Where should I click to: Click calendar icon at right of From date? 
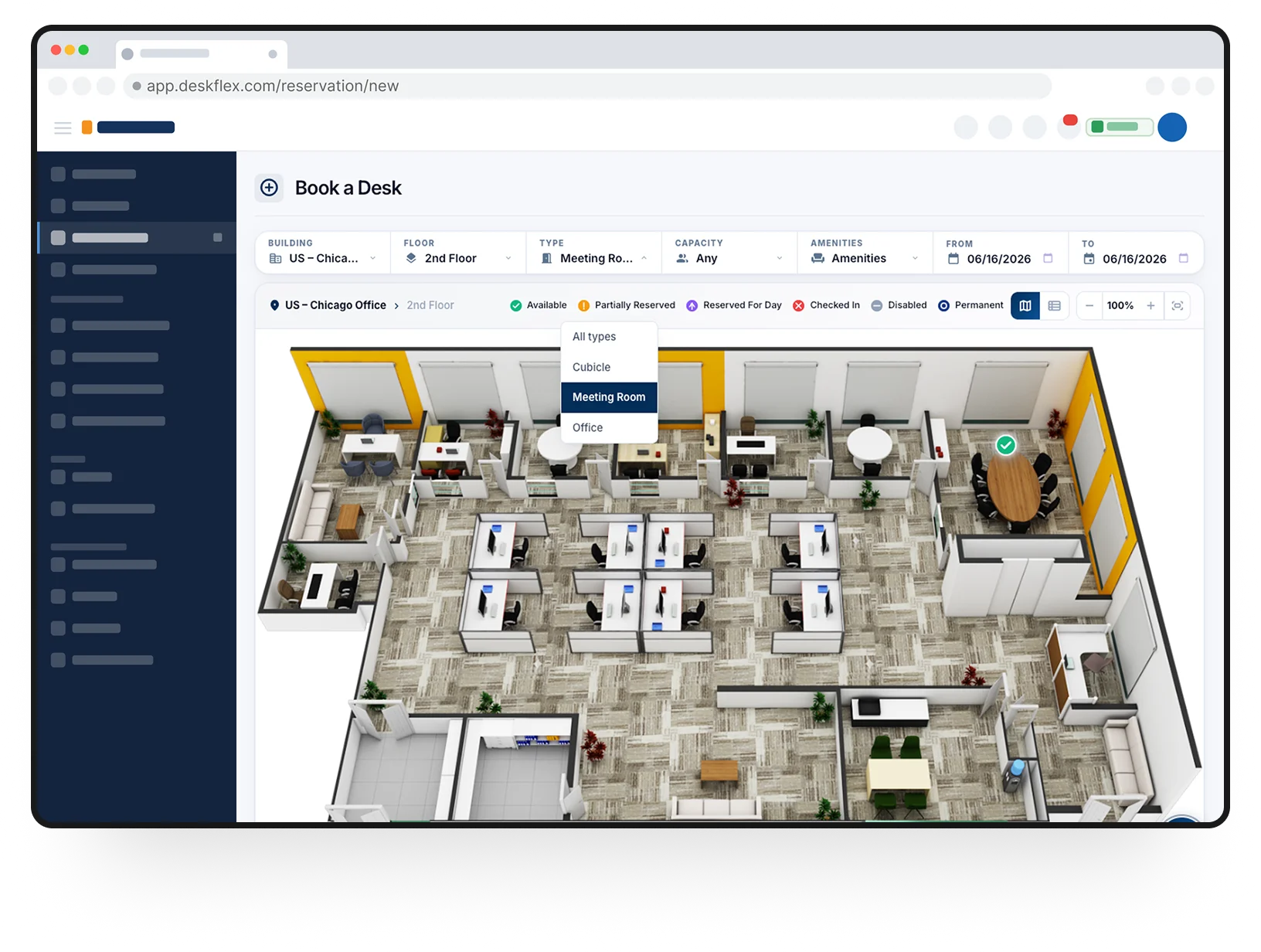pyautogui.click(x=1048, y=258)
